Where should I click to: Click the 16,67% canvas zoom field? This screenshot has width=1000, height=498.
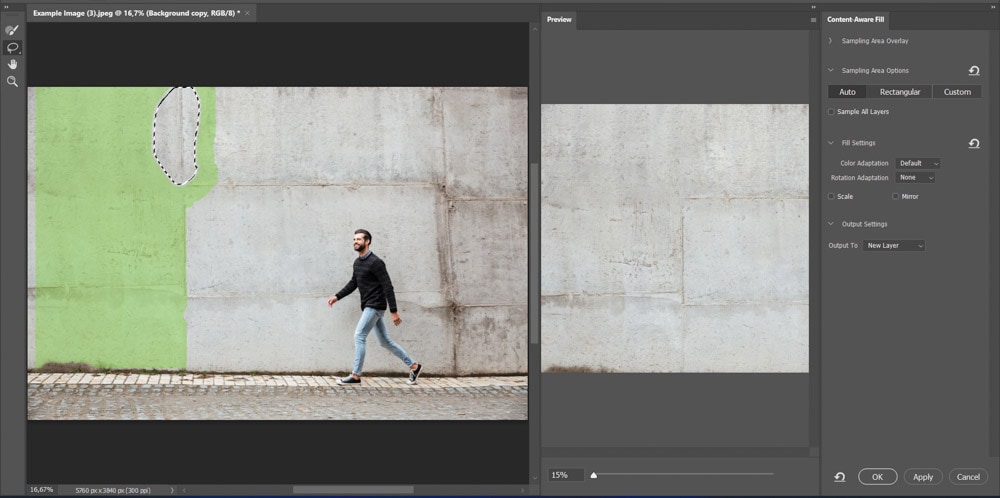click(41, 490)
